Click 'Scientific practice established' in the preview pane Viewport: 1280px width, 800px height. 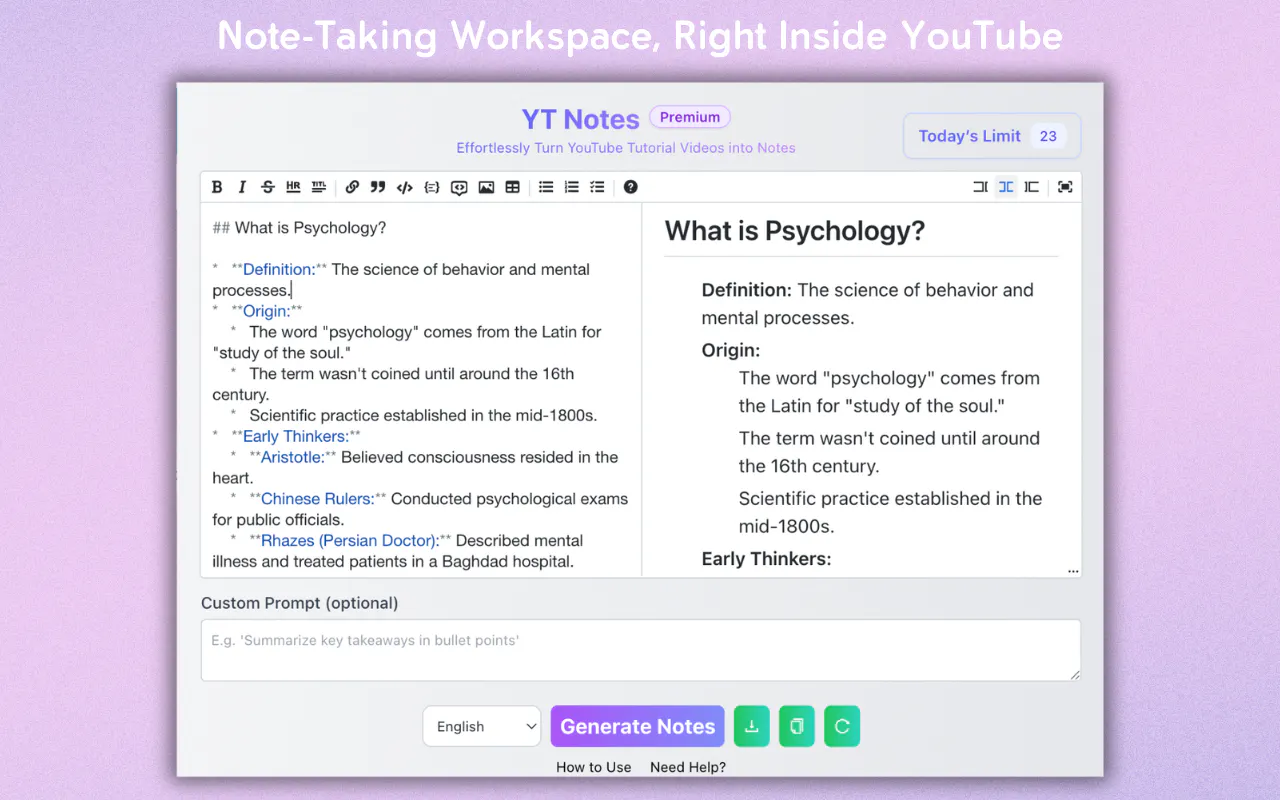[865, 498]
